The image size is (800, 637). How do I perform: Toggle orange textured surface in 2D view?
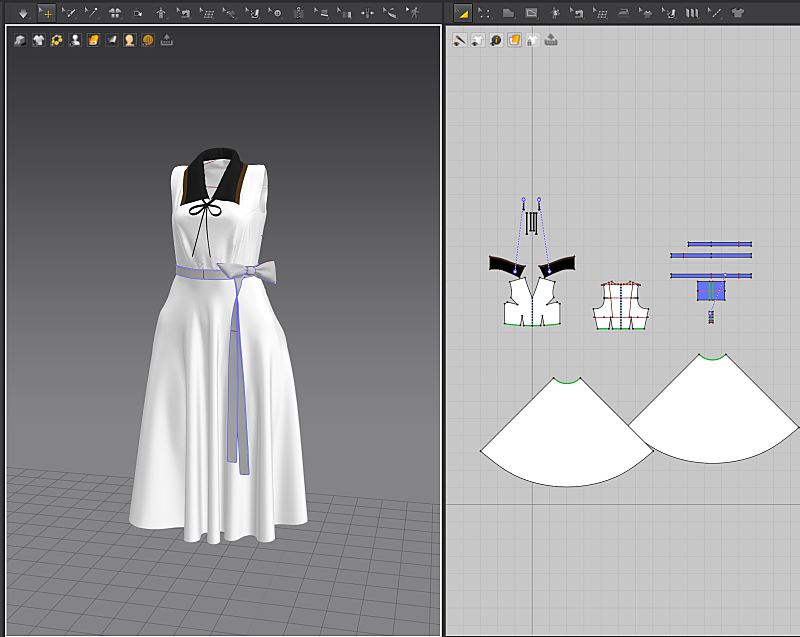point(514,41)
